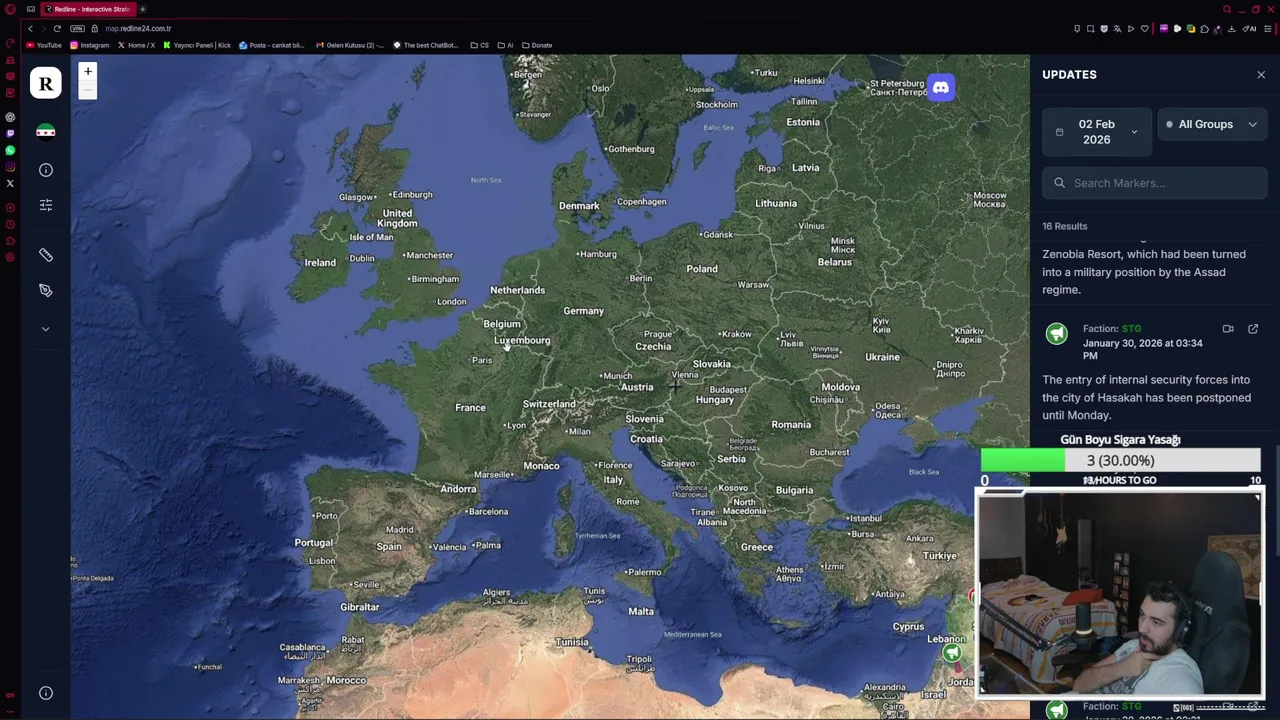Select the pen drawing tool

(x=46, y=290)
